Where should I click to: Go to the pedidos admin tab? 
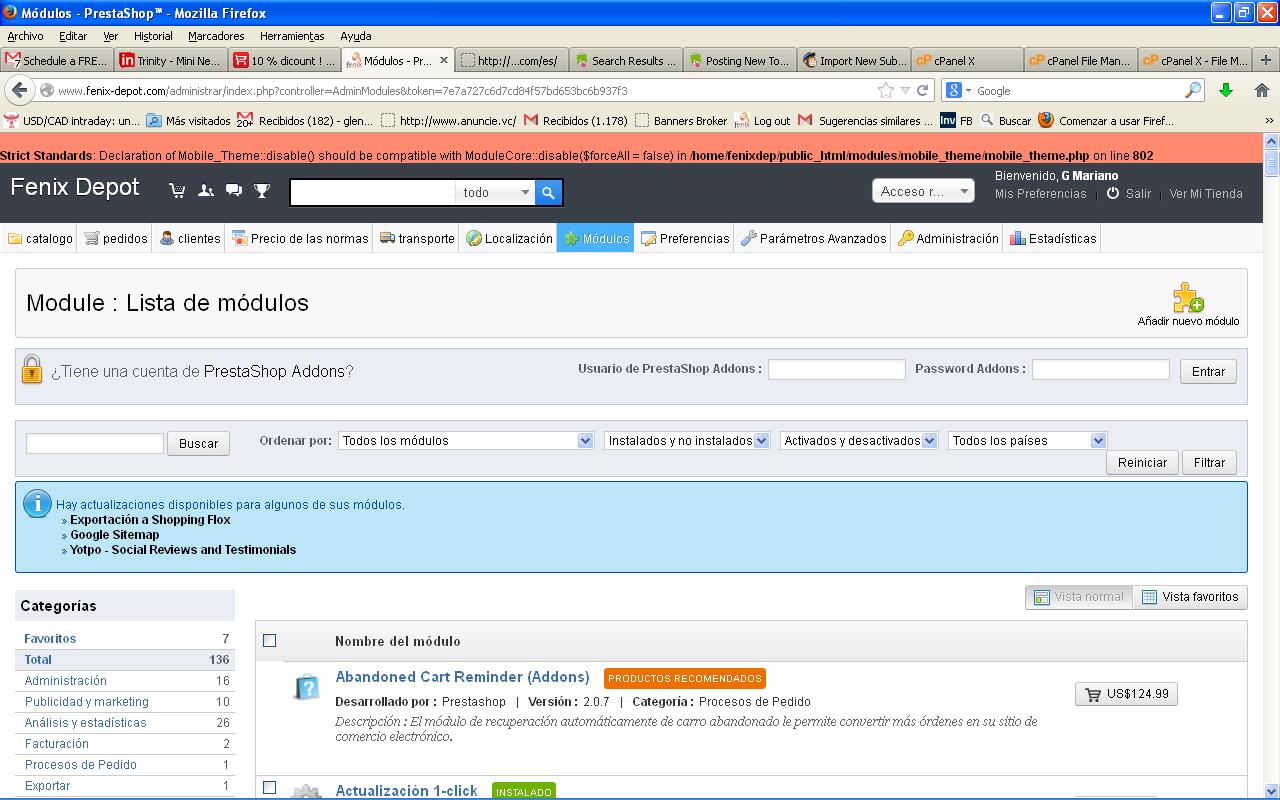116,239
